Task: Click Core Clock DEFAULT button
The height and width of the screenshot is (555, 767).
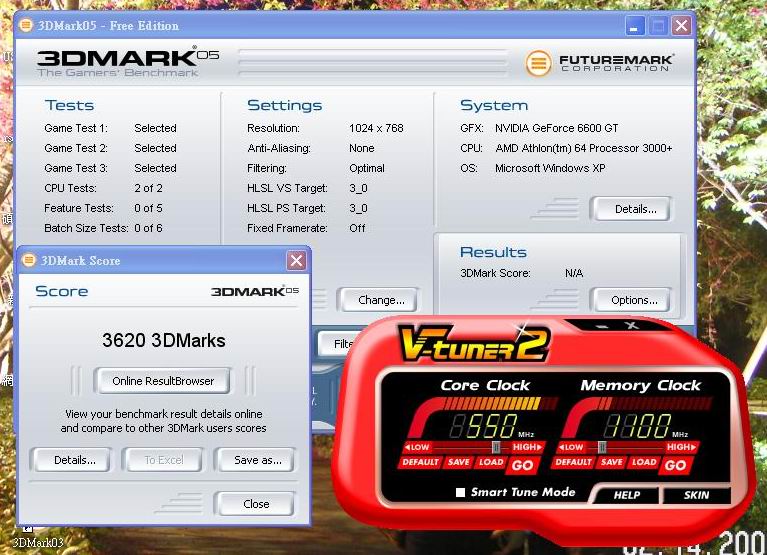Action: pyautogui.click(x=419, y=462)
